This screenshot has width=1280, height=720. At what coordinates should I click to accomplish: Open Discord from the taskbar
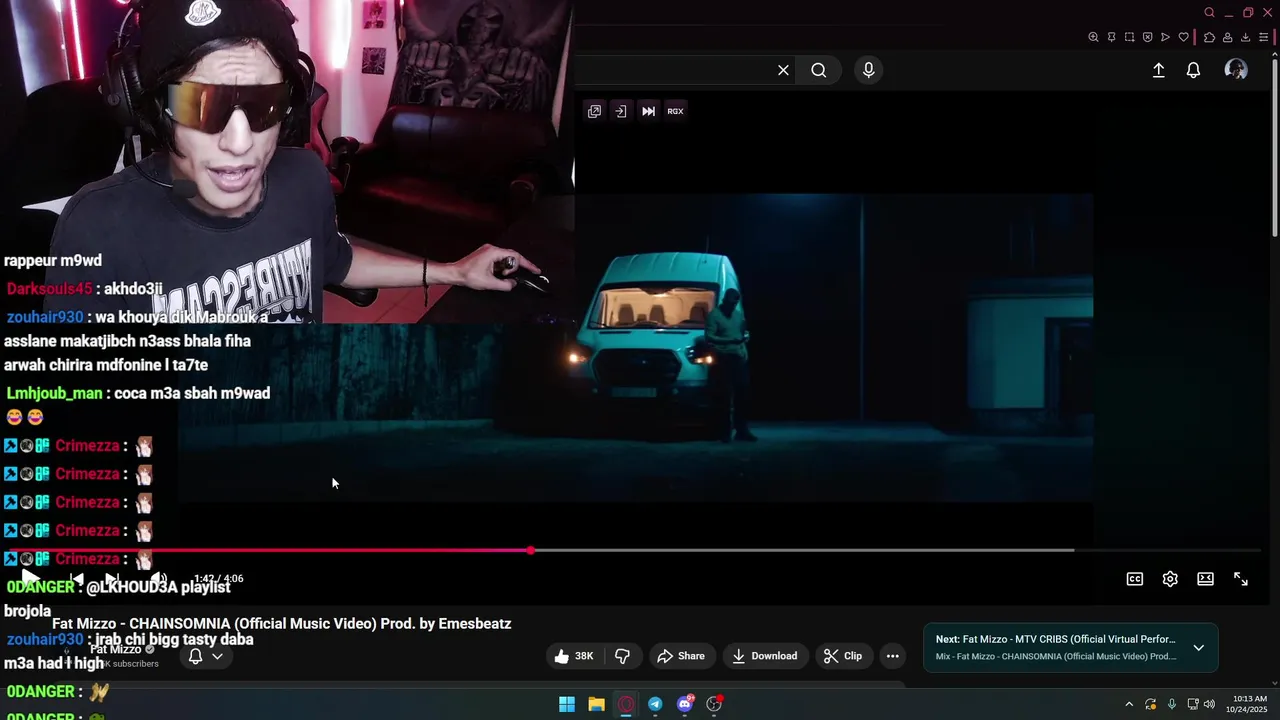[685, 704]
